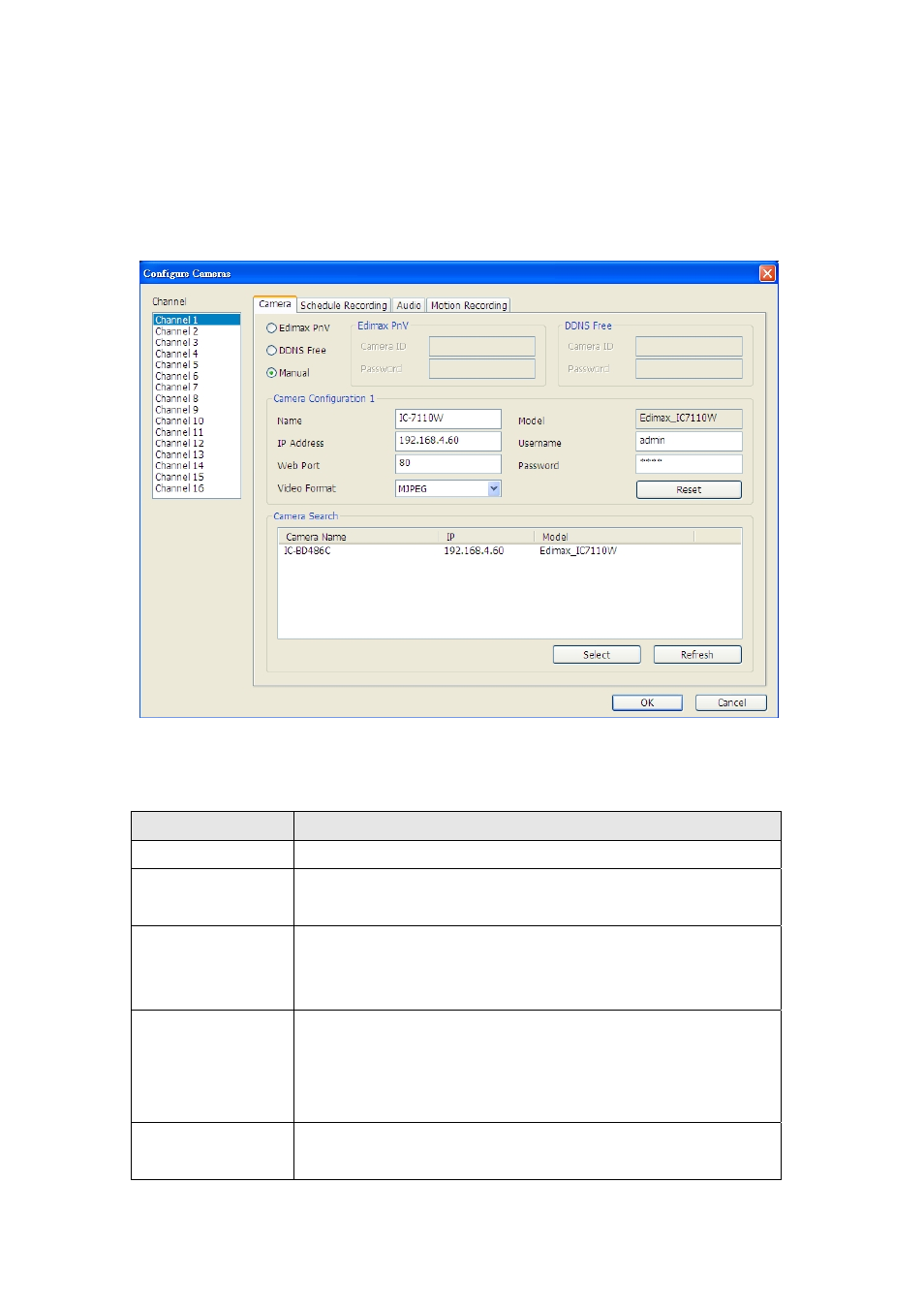This screenshot has height=1308, width=924.
Task: Select Channel 10 in the channel list
Action: pos(197,421)
